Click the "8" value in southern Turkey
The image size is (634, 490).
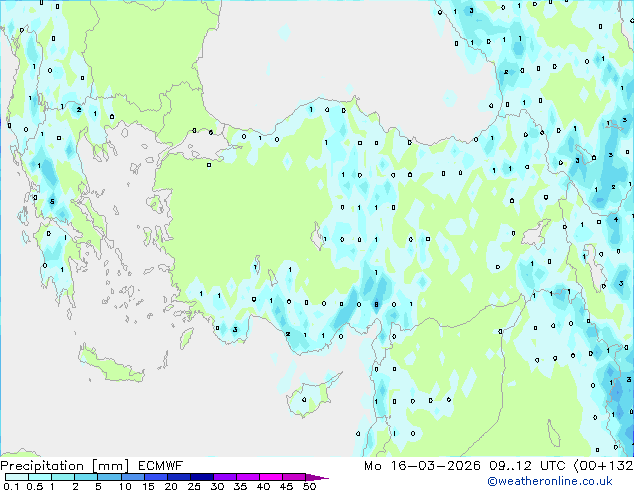[x=376, y=304]
